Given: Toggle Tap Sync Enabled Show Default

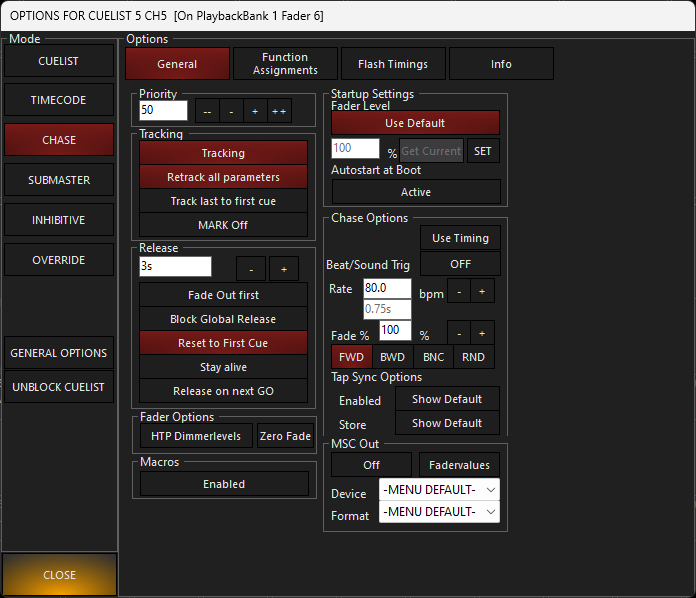Looking at the screenshot, I should coord(447,399).
